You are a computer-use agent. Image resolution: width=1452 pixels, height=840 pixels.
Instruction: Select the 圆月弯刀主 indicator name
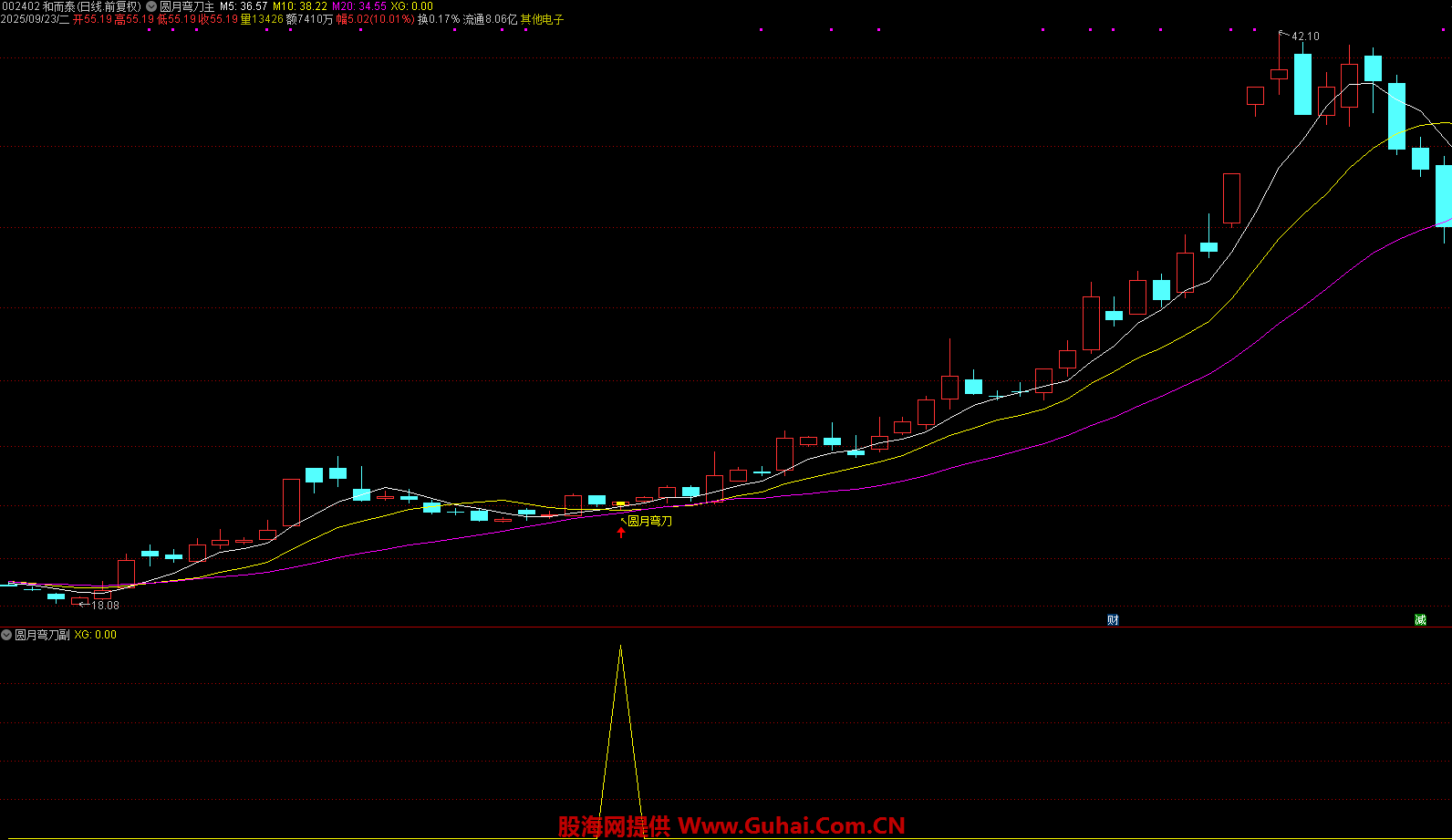tap(187, 6)
